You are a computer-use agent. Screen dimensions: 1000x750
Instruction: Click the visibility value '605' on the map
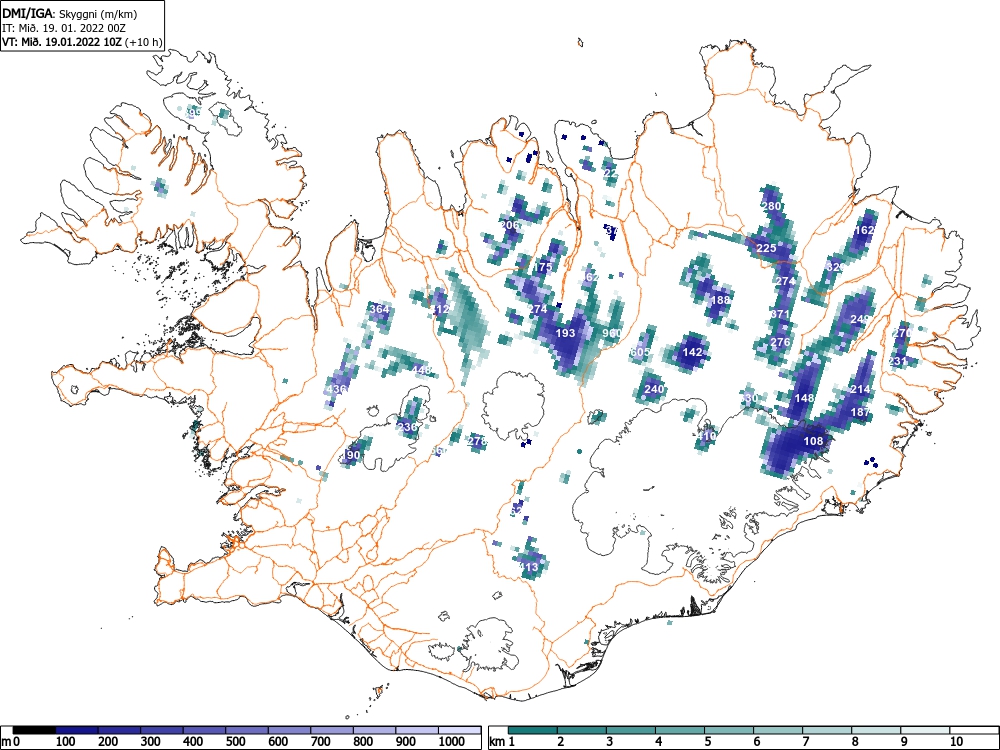coord(640,352)
